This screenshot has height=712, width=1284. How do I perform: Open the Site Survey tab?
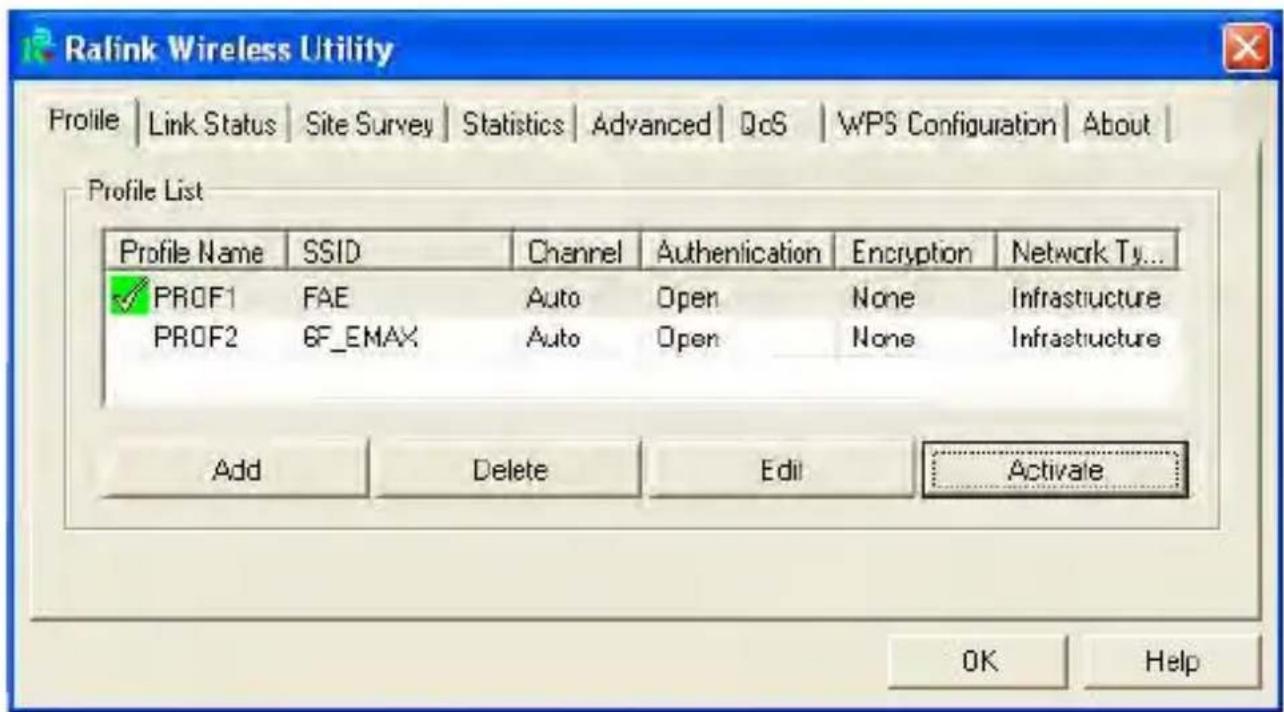point(370,125)
